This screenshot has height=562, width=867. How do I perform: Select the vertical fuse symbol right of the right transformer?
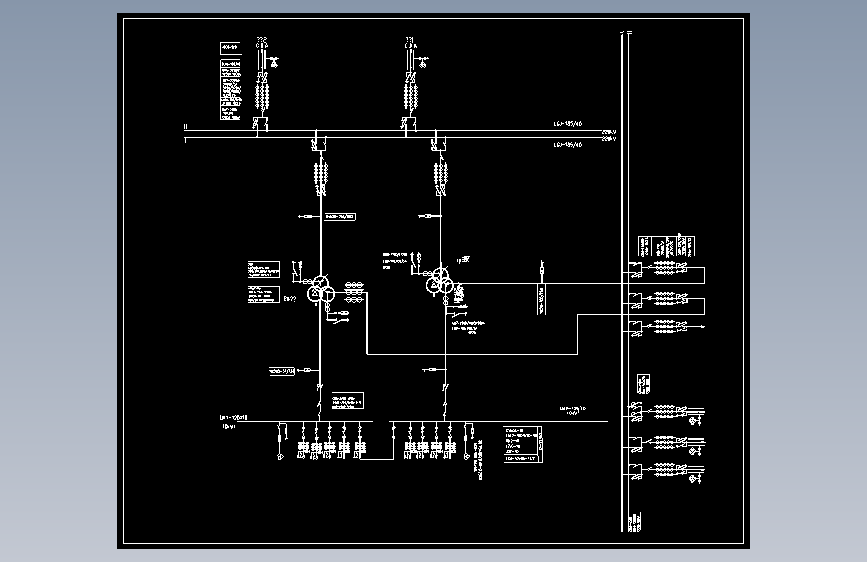[x=542, y=269]
